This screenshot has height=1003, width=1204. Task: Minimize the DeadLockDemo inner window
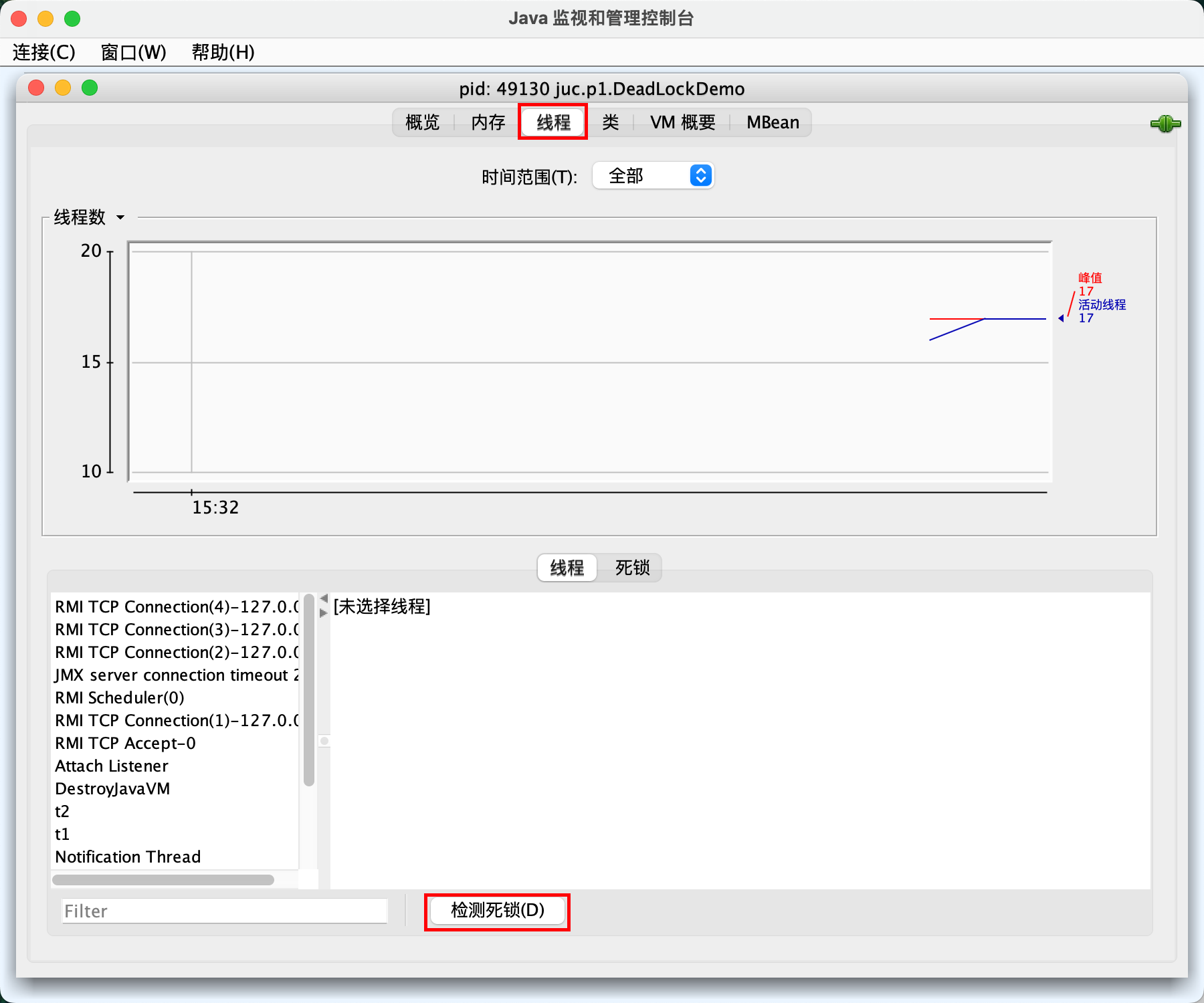pyautogui.click(x=63, y=88)
